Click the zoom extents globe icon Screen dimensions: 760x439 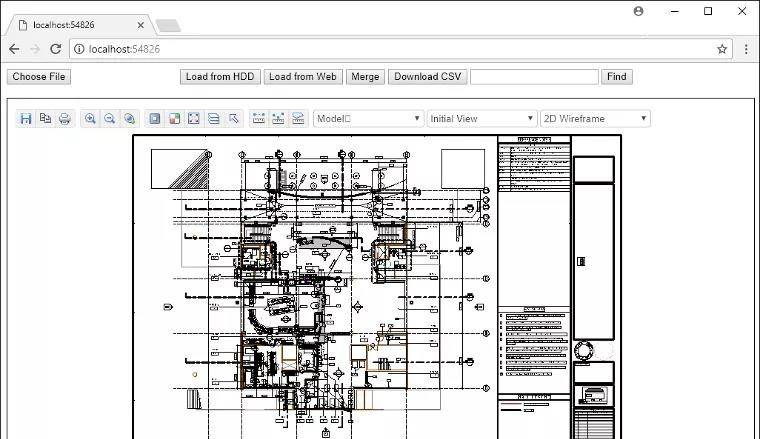pos(129,119)
